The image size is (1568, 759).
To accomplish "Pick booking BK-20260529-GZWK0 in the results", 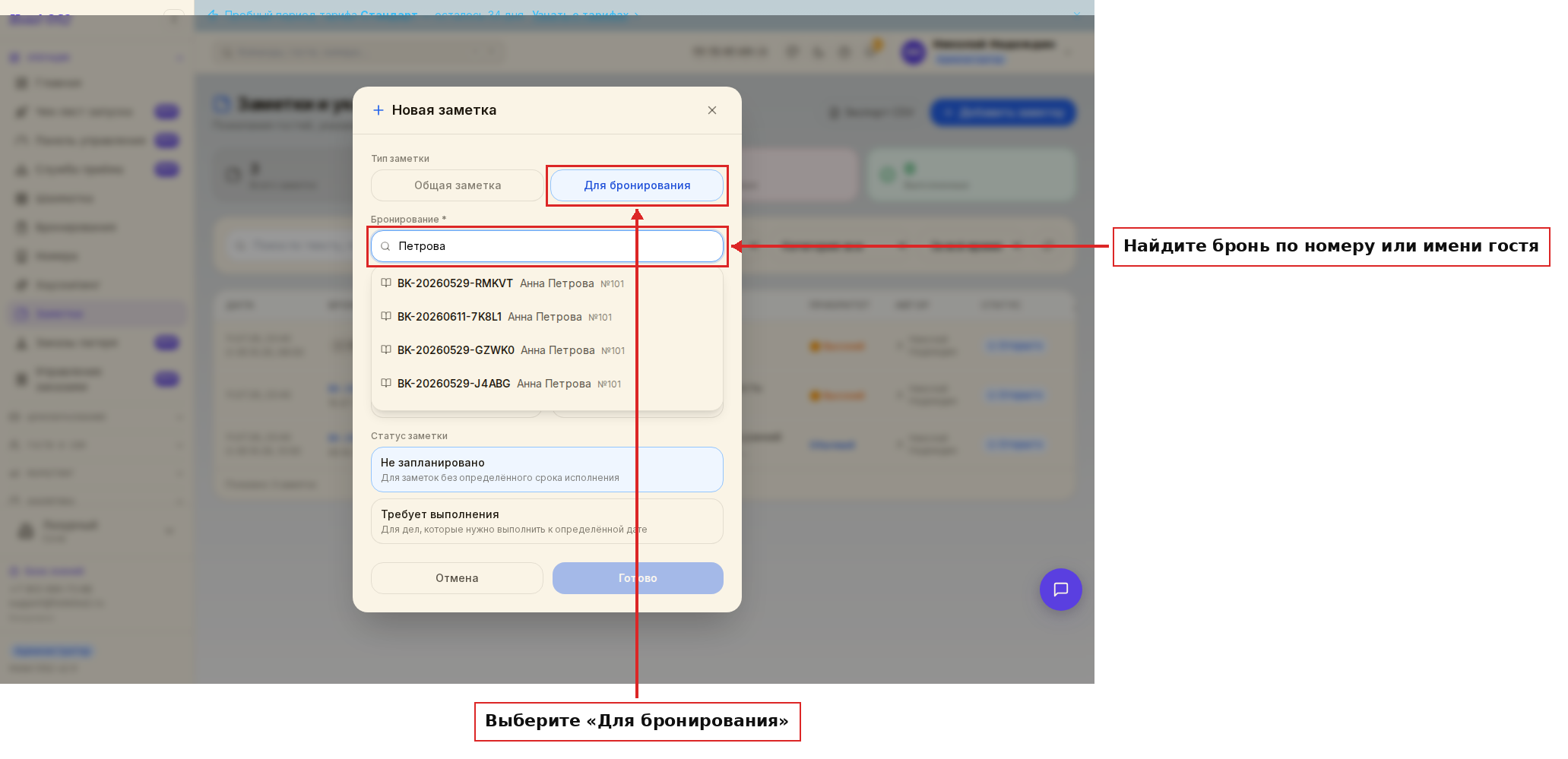I will (547, 350).
